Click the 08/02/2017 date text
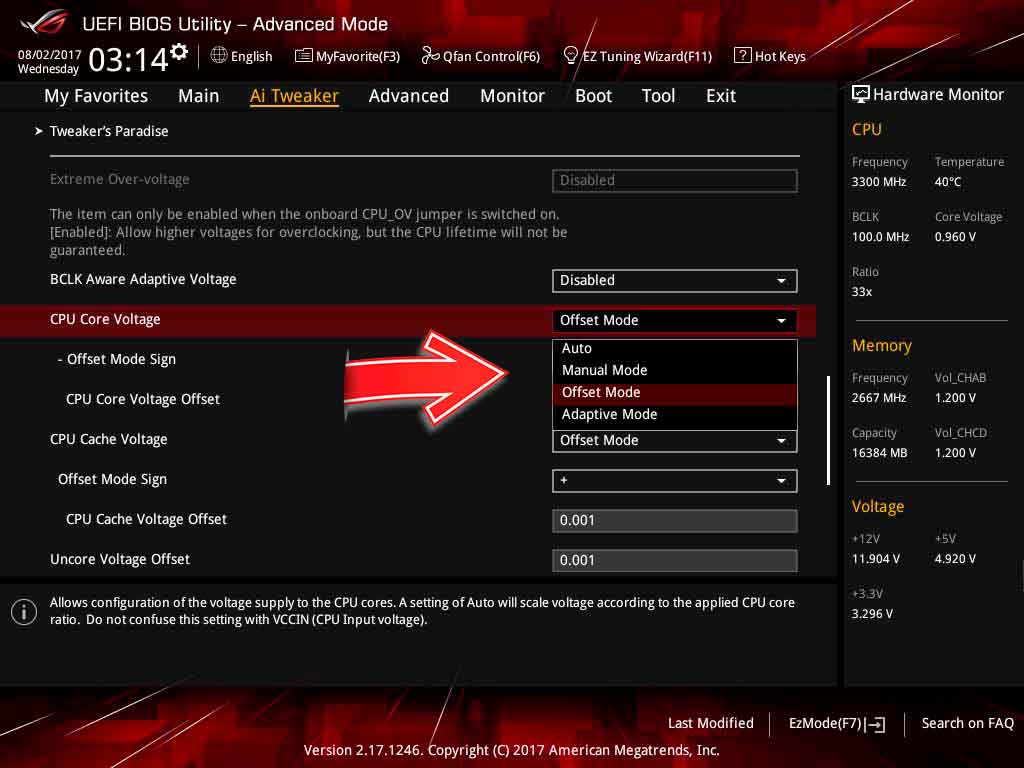Screen dimensions: 1024x768 49,54
